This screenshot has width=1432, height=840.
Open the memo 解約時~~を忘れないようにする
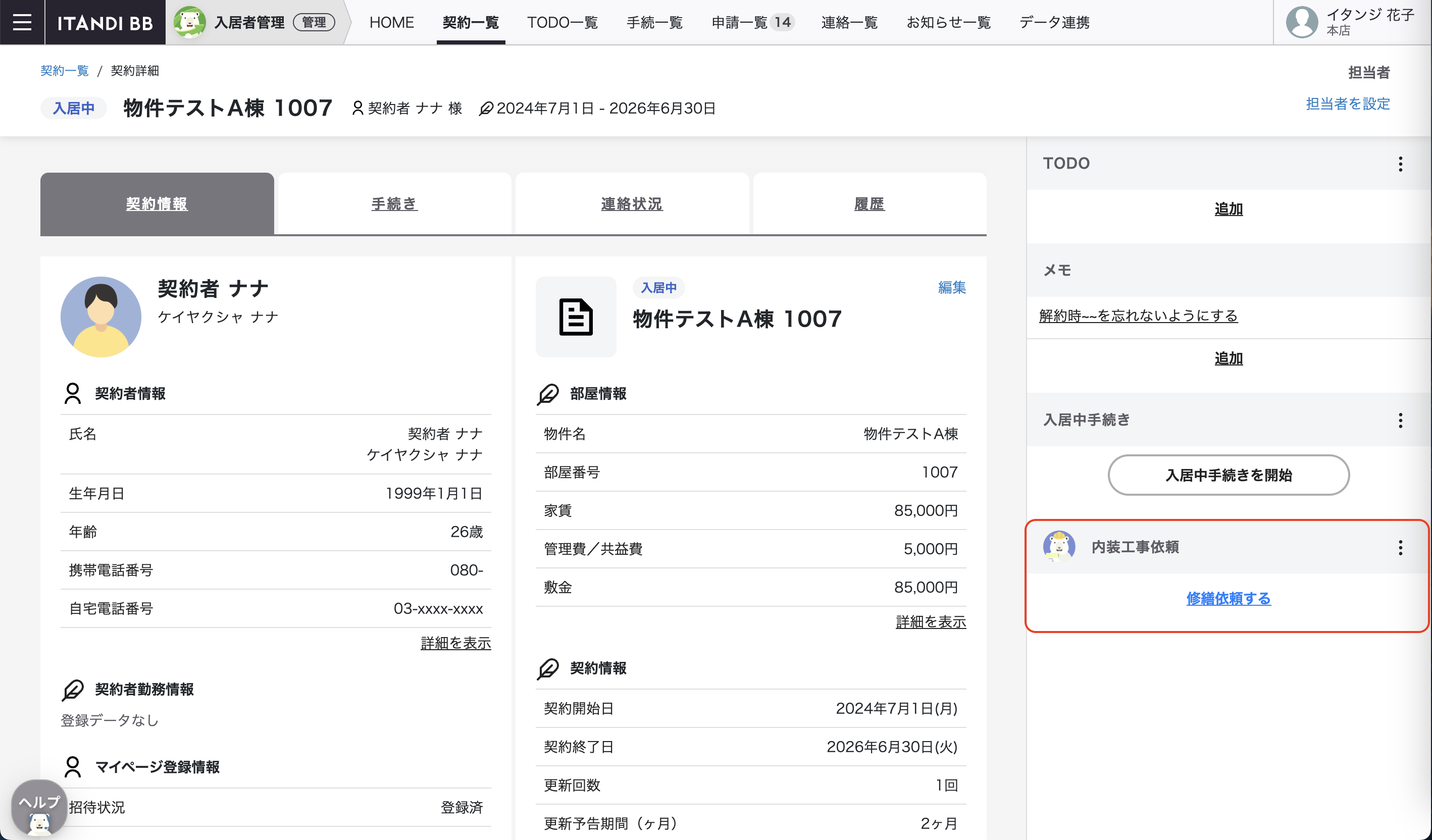[1138, 316]
